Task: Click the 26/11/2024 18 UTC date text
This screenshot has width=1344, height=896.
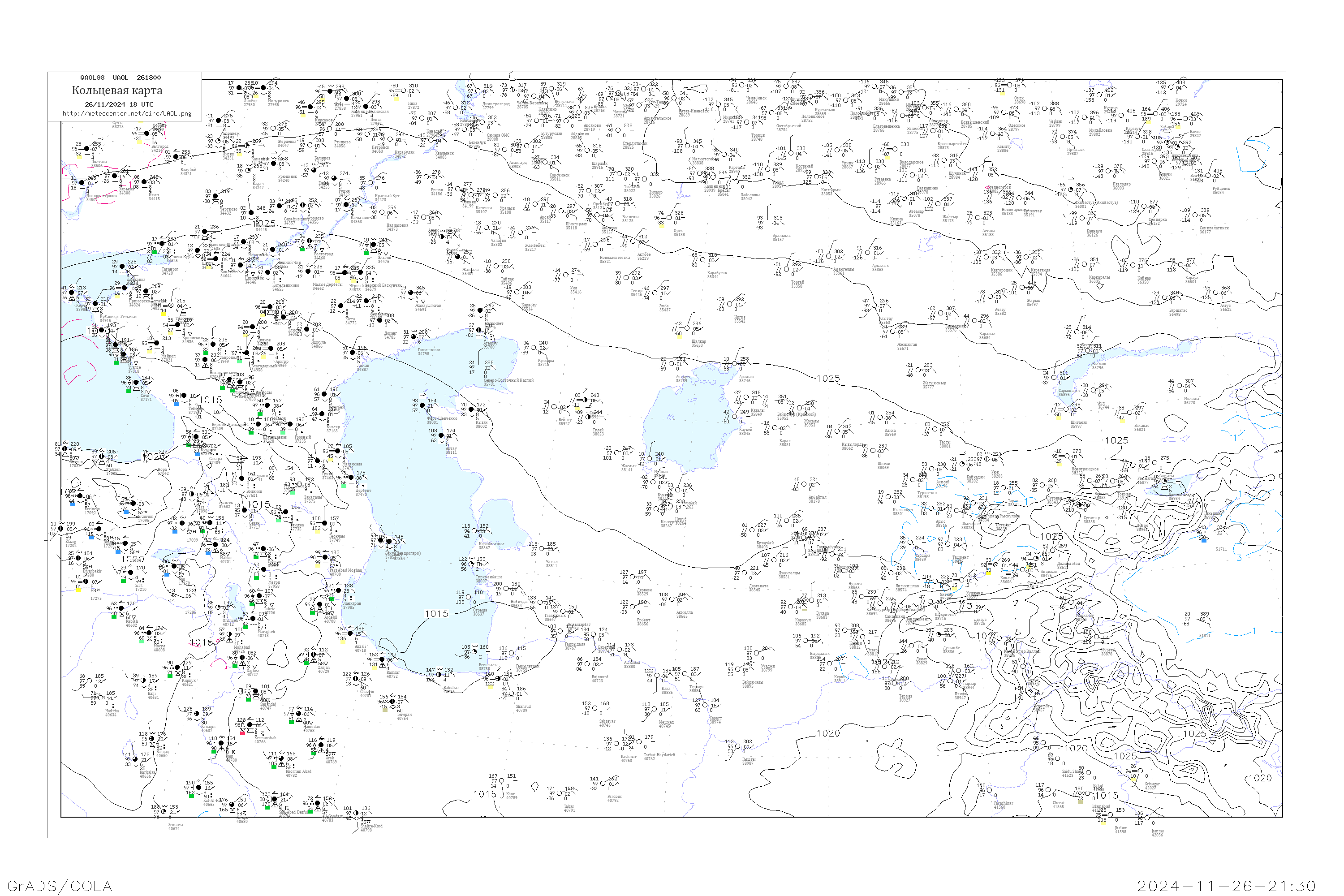Action: pyautogui.click(x=119, y=104)
